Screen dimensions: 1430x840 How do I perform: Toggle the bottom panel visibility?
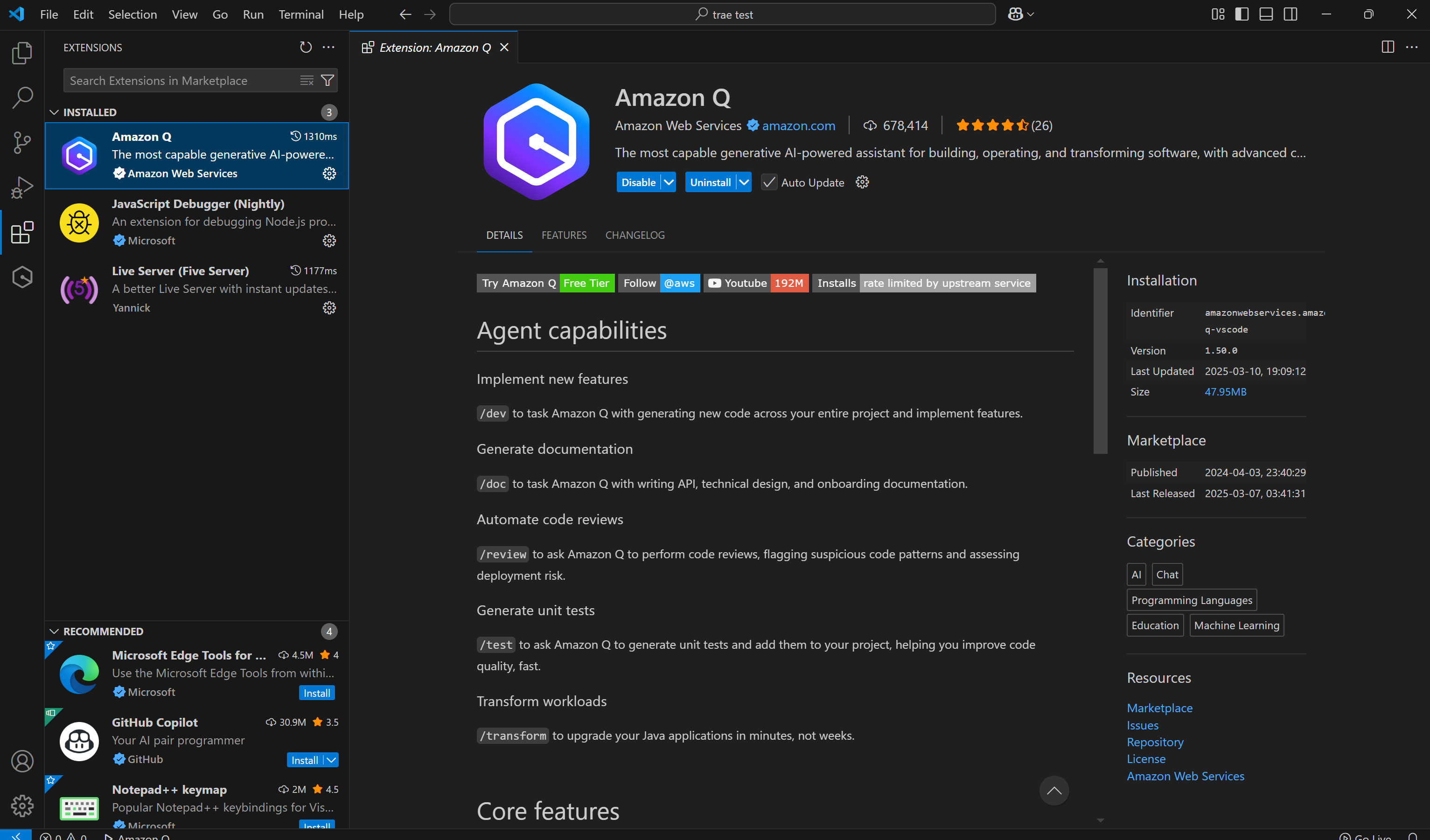1266,14
